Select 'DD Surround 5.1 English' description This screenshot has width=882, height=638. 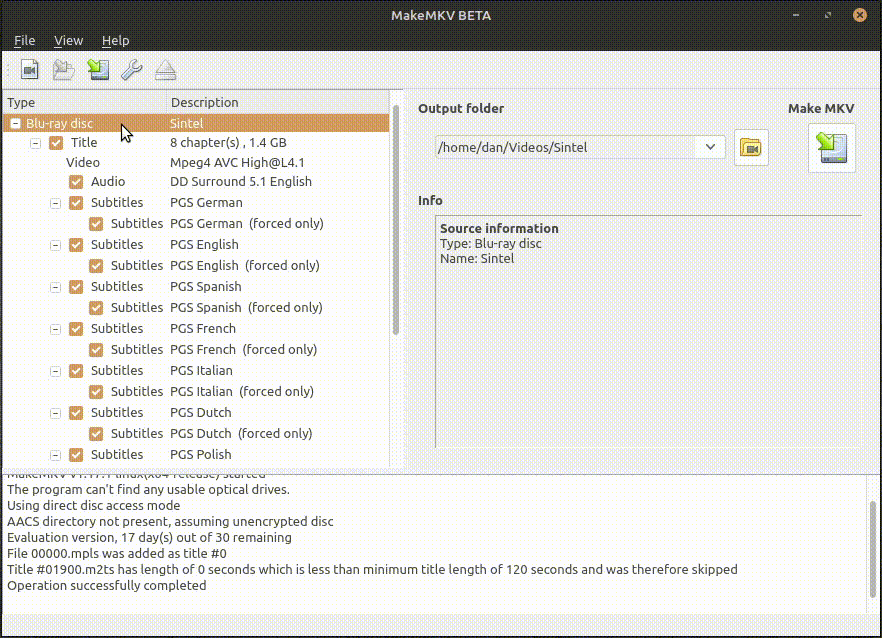[241, 182]
